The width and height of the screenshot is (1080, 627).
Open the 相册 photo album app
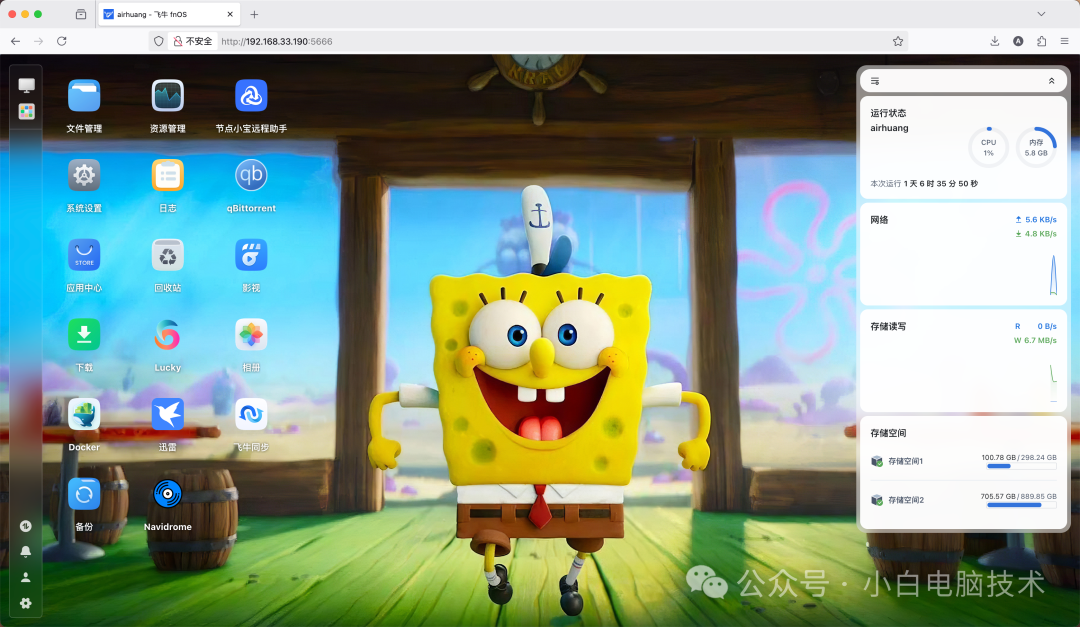pos(251,335)
